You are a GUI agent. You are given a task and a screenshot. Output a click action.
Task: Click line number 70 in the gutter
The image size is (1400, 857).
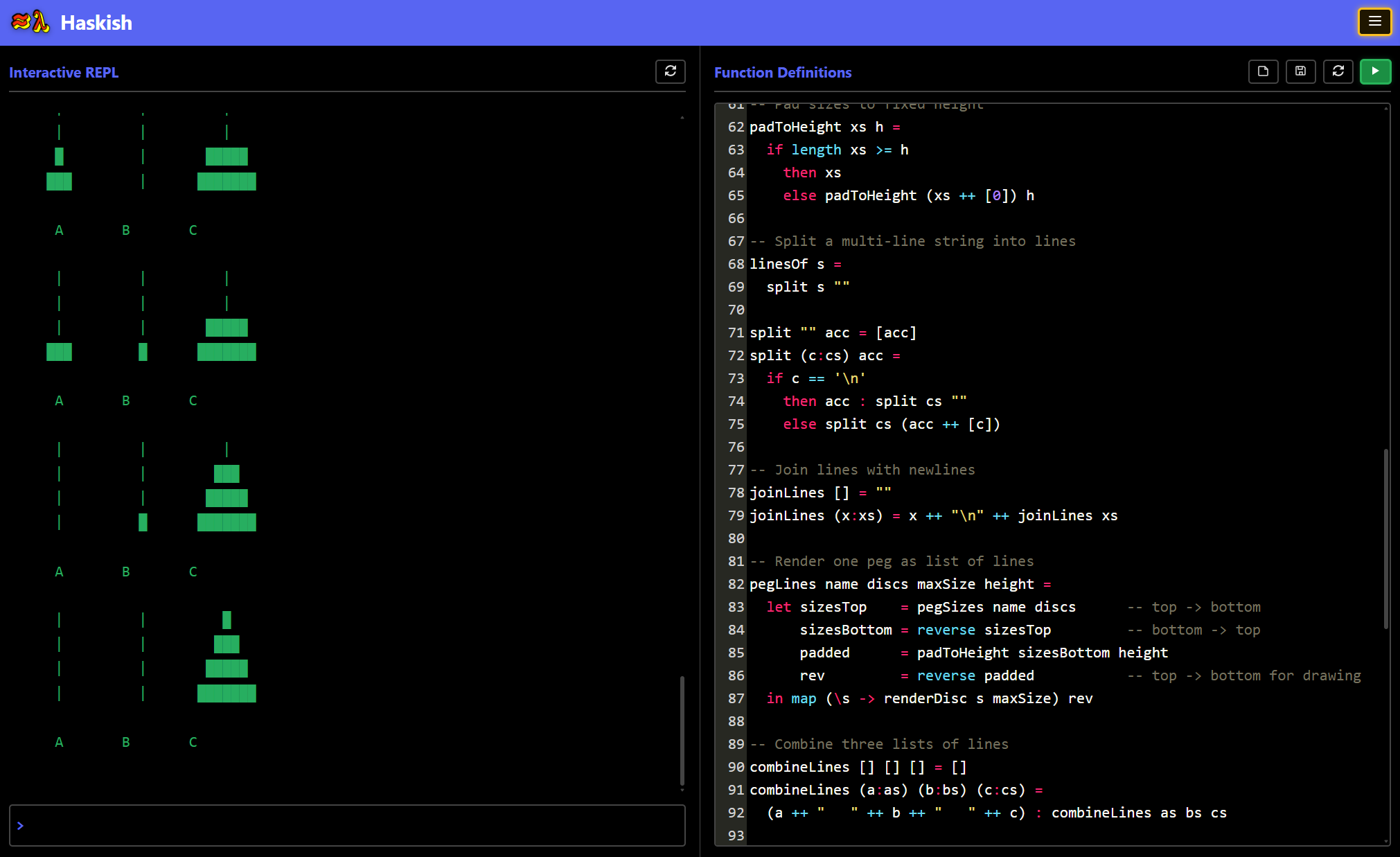point(736,310)
